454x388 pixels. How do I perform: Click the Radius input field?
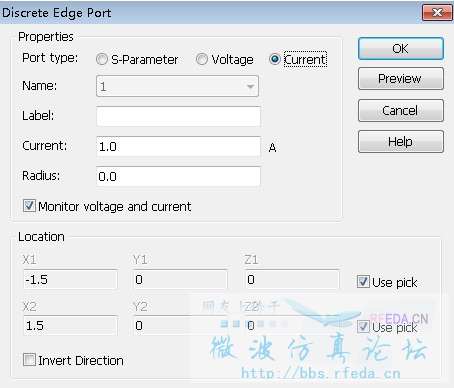[178, 176]
